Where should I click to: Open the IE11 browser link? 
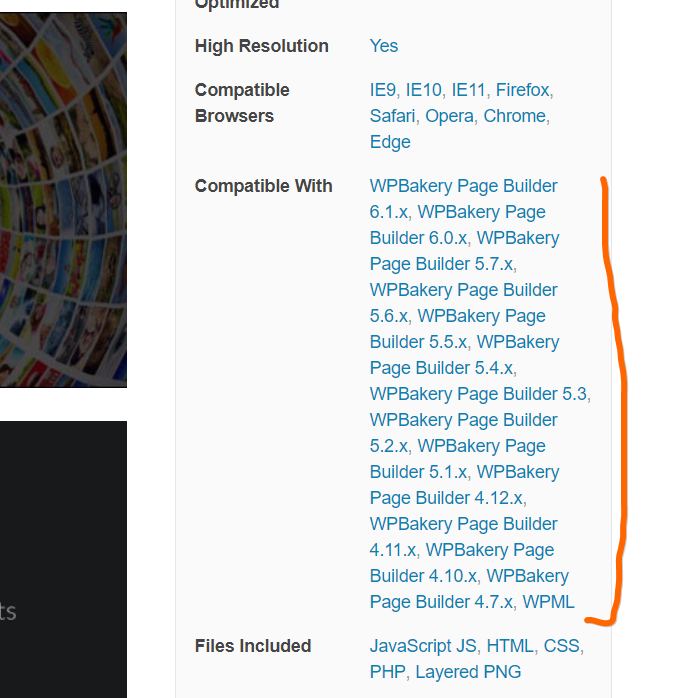[x=468, y=90]
